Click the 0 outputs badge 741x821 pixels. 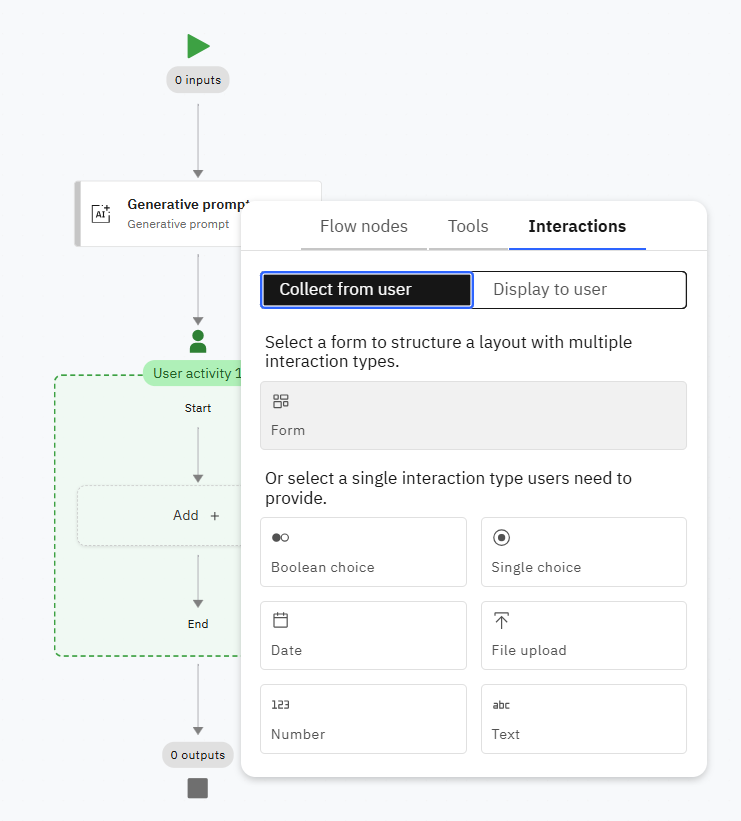[198, 755]
